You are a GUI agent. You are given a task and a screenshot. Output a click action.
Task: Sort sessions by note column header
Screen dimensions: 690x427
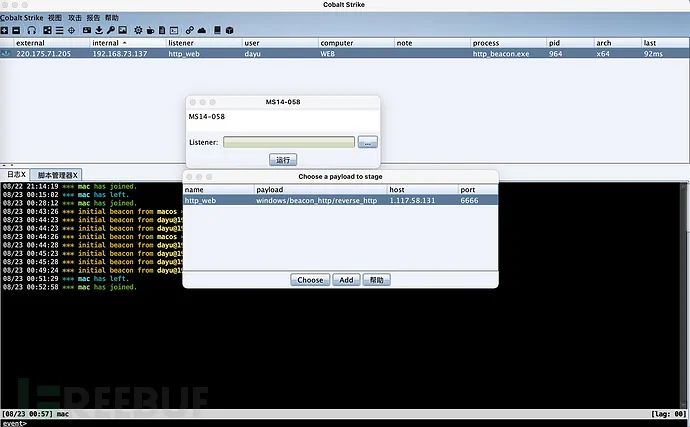tap(432, 43)
